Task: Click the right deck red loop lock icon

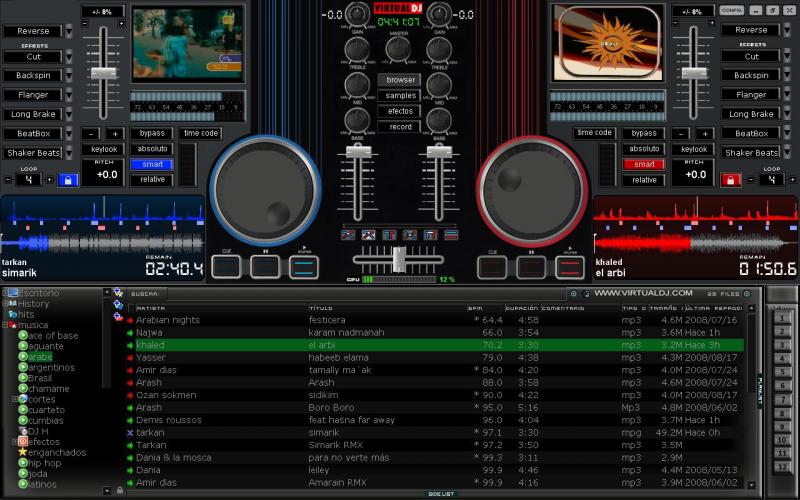Action: [x=731, y=180]
